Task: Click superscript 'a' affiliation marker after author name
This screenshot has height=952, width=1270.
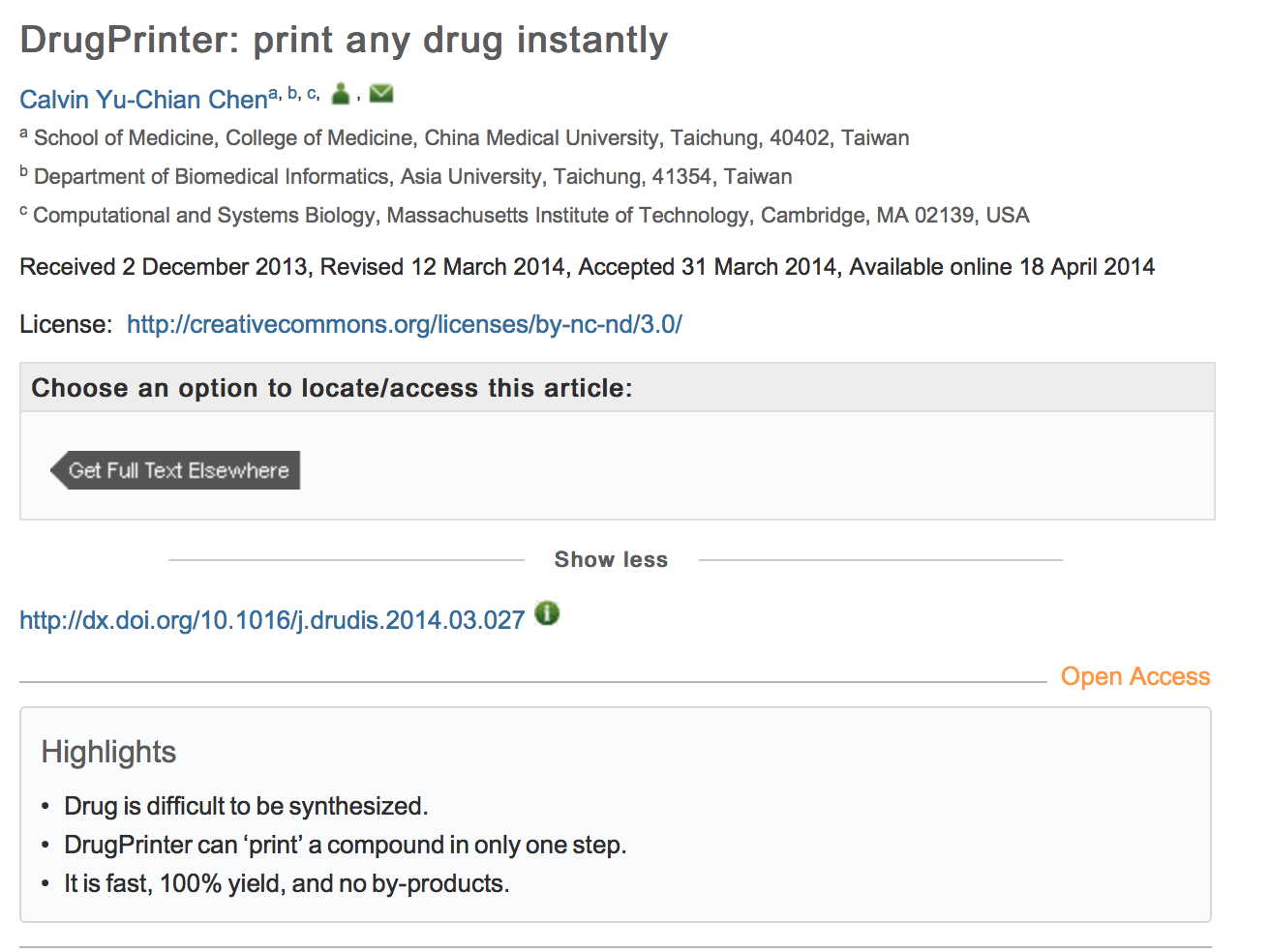Action: coord(274,93)
